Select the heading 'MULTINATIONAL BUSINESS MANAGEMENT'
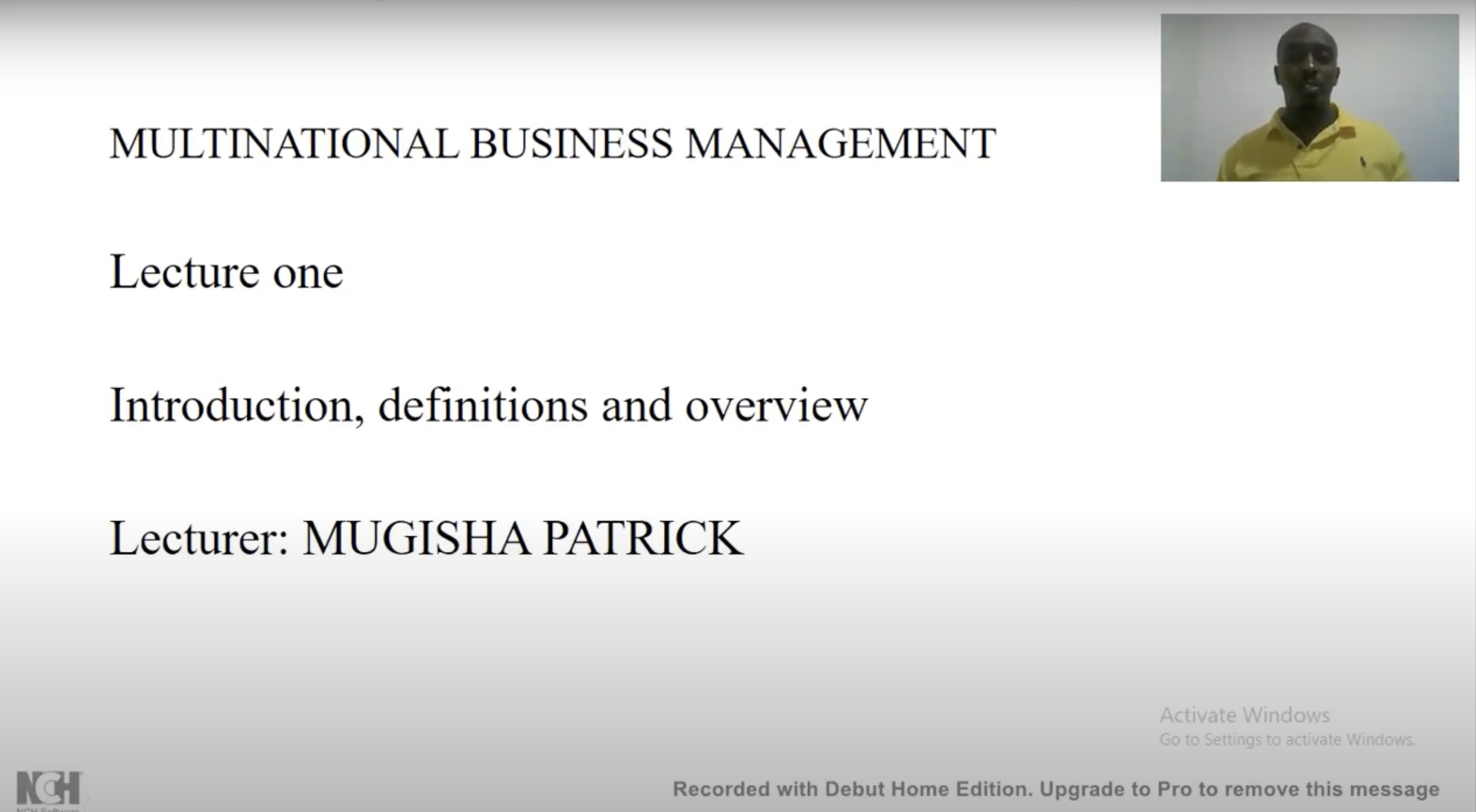This screenshot has width=1476, height=812. (553, 143)
